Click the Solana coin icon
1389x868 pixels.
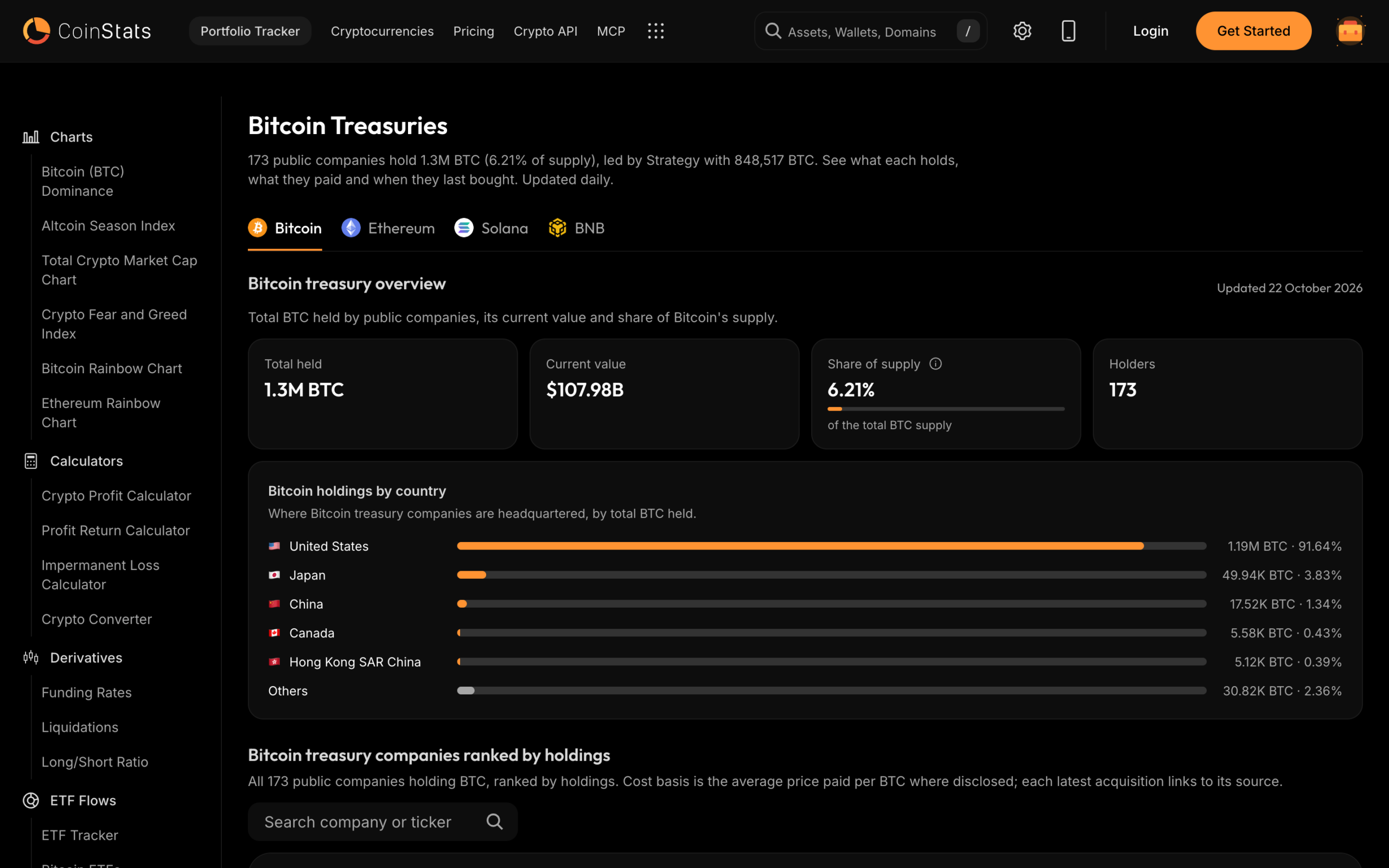click(464, 228)
